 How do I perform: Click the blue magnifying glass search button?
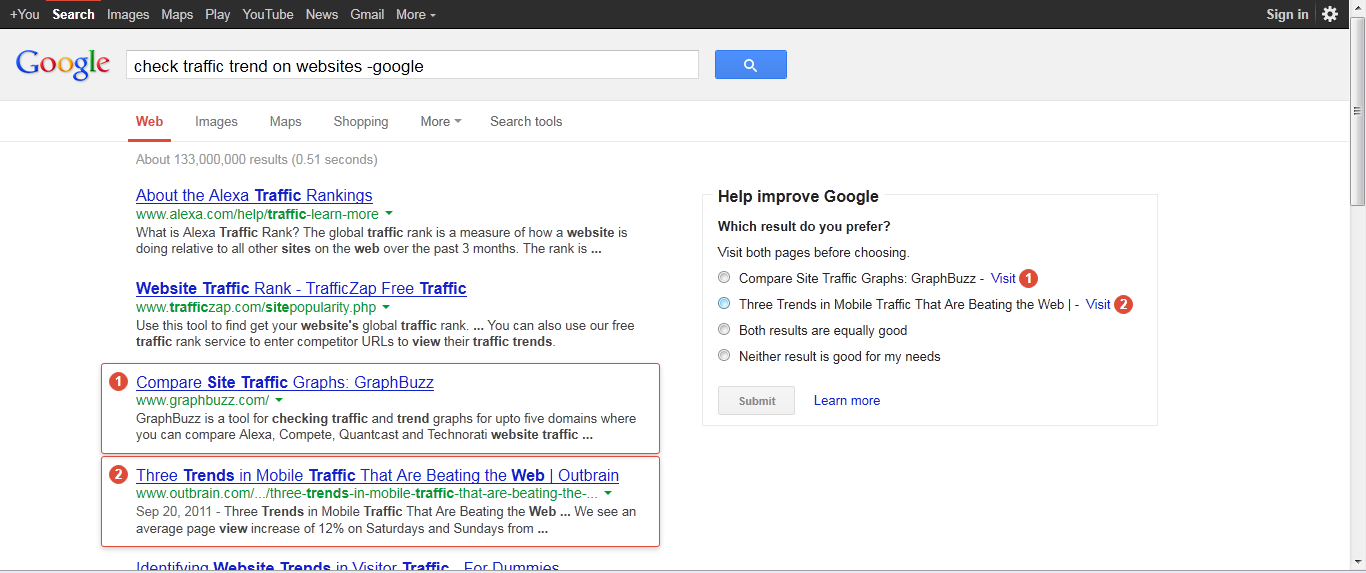(750, 65)
